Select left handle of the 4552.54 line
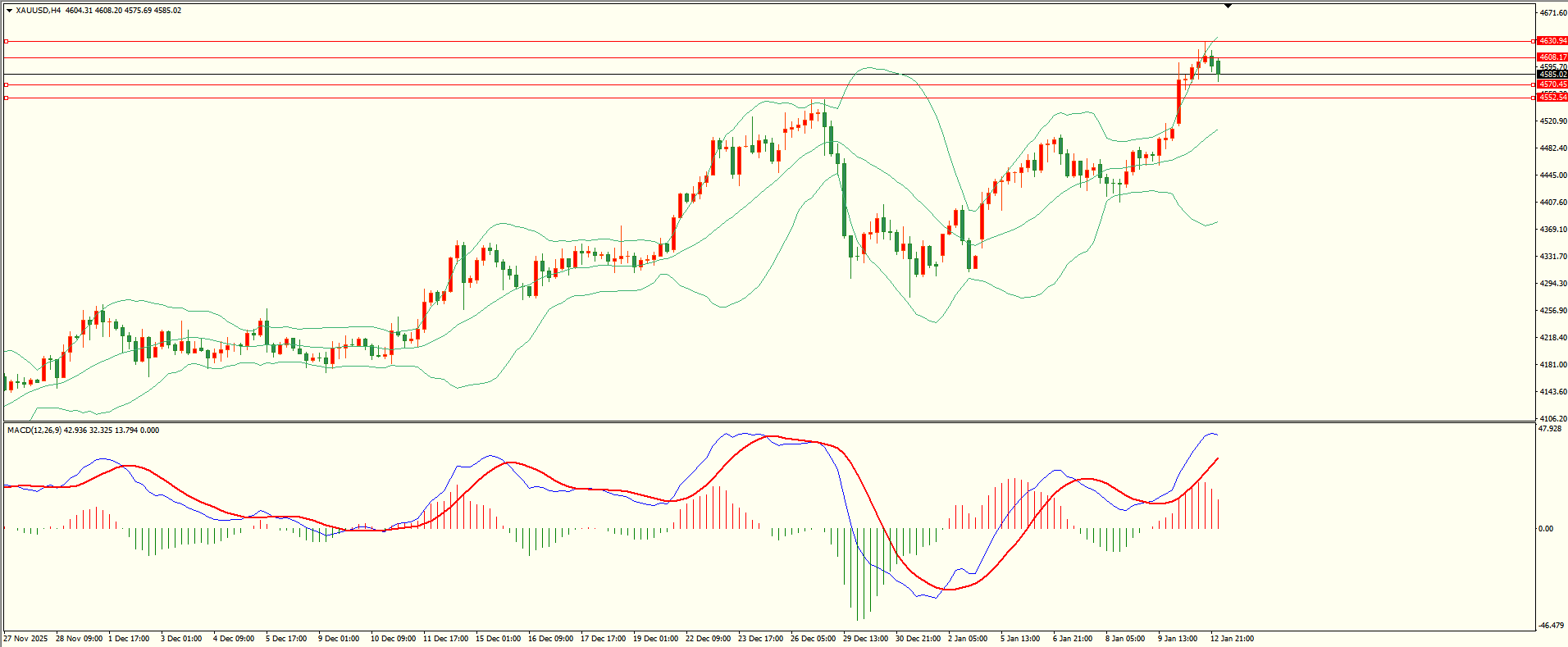 pyautogui.click(x=7, y=98)
